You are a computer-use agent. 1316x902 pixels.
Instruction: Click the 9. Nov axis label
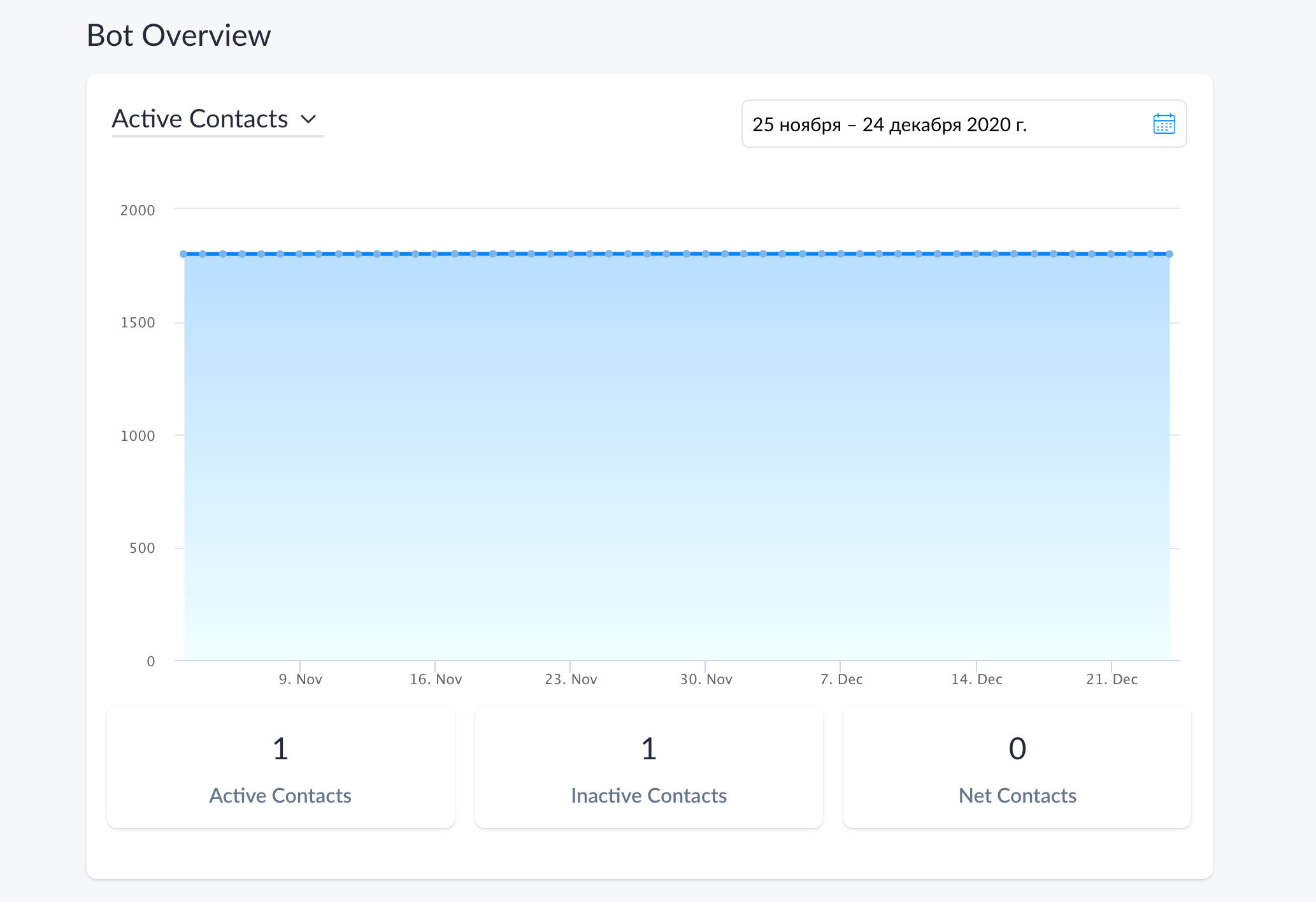(301, 679)
